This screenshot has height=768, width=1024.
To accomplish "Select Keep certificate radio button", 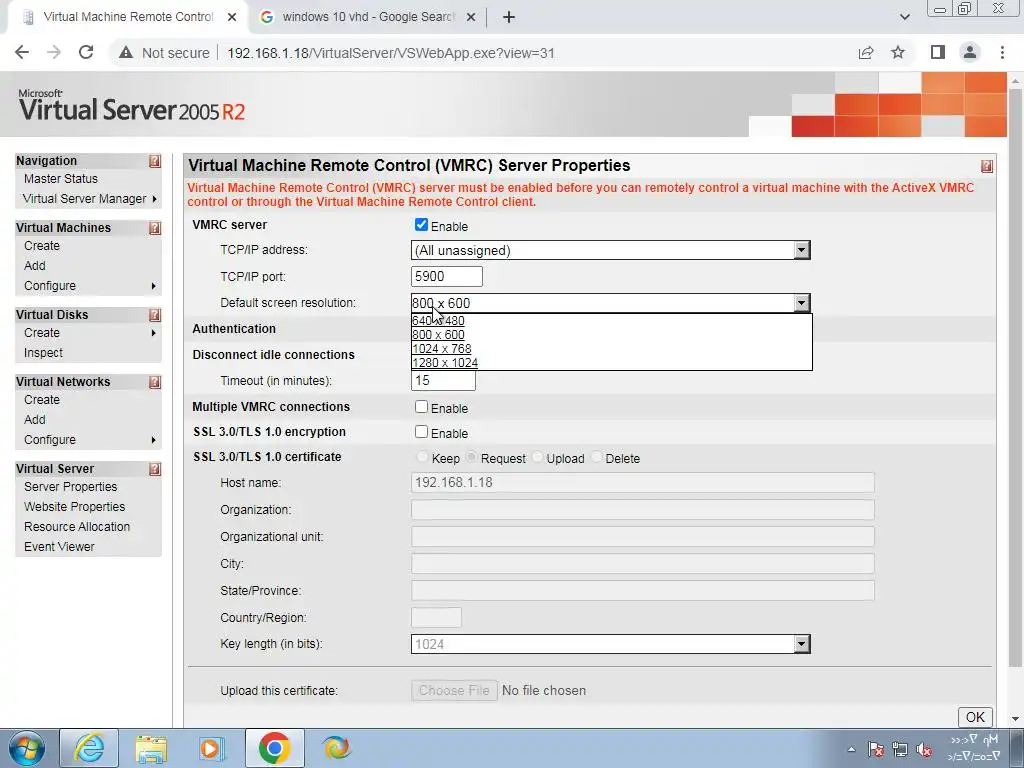I will pos(422,457).
